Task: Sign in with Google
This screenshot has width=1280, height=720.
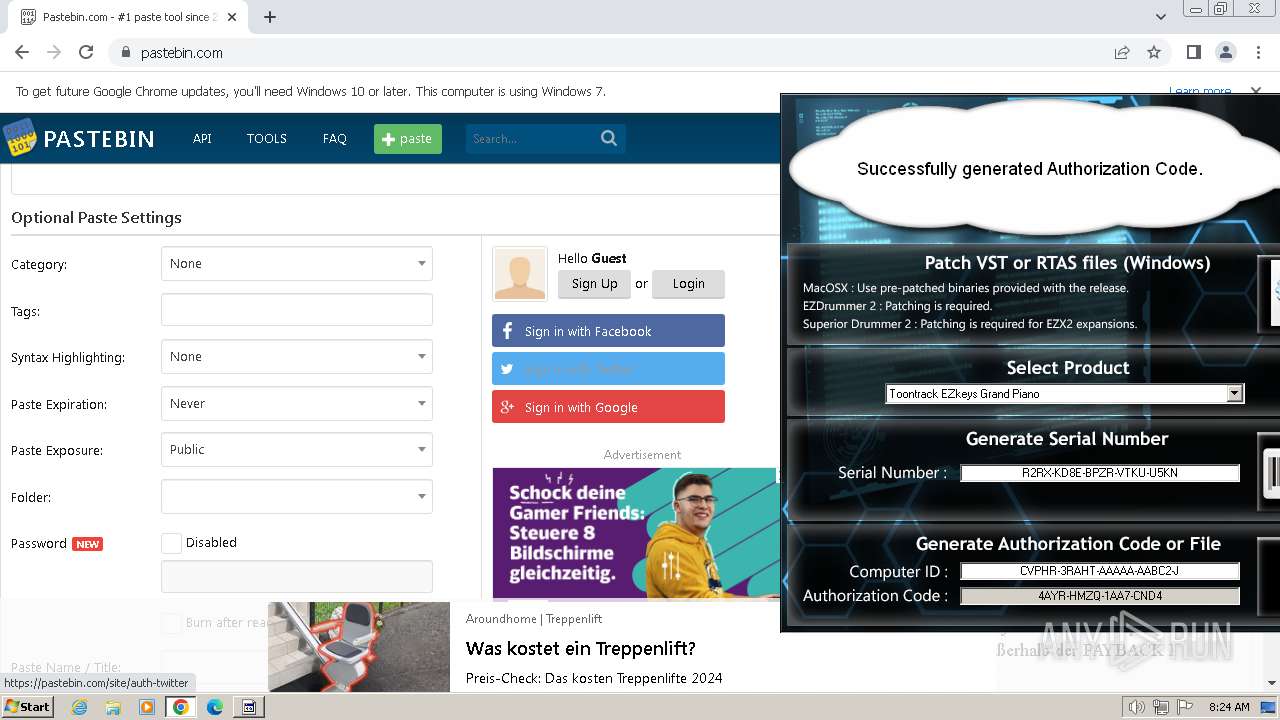Action: click(608, 407)
